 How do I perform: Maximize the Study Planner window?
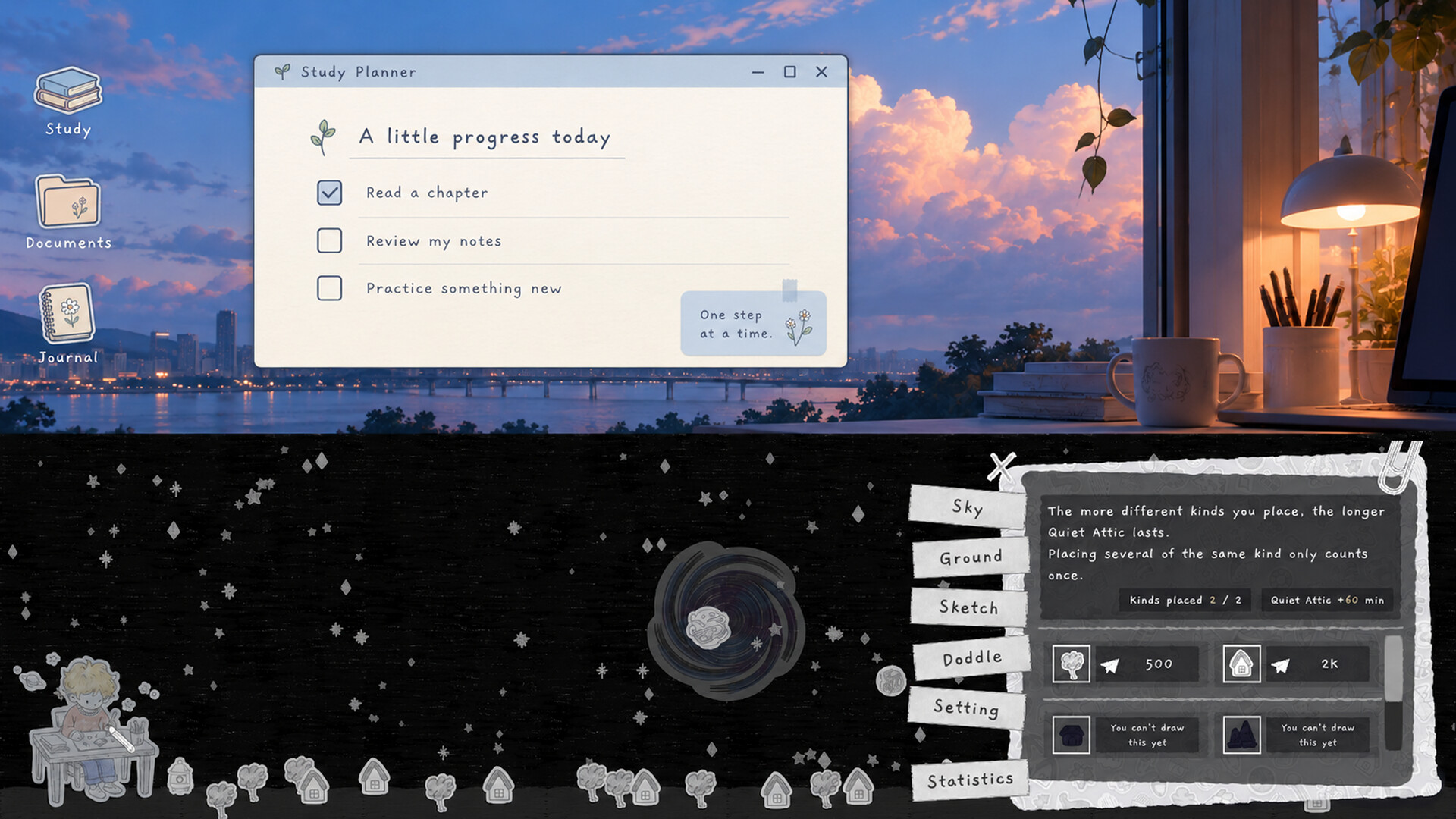pyautogui.click(x=789, y=72)
